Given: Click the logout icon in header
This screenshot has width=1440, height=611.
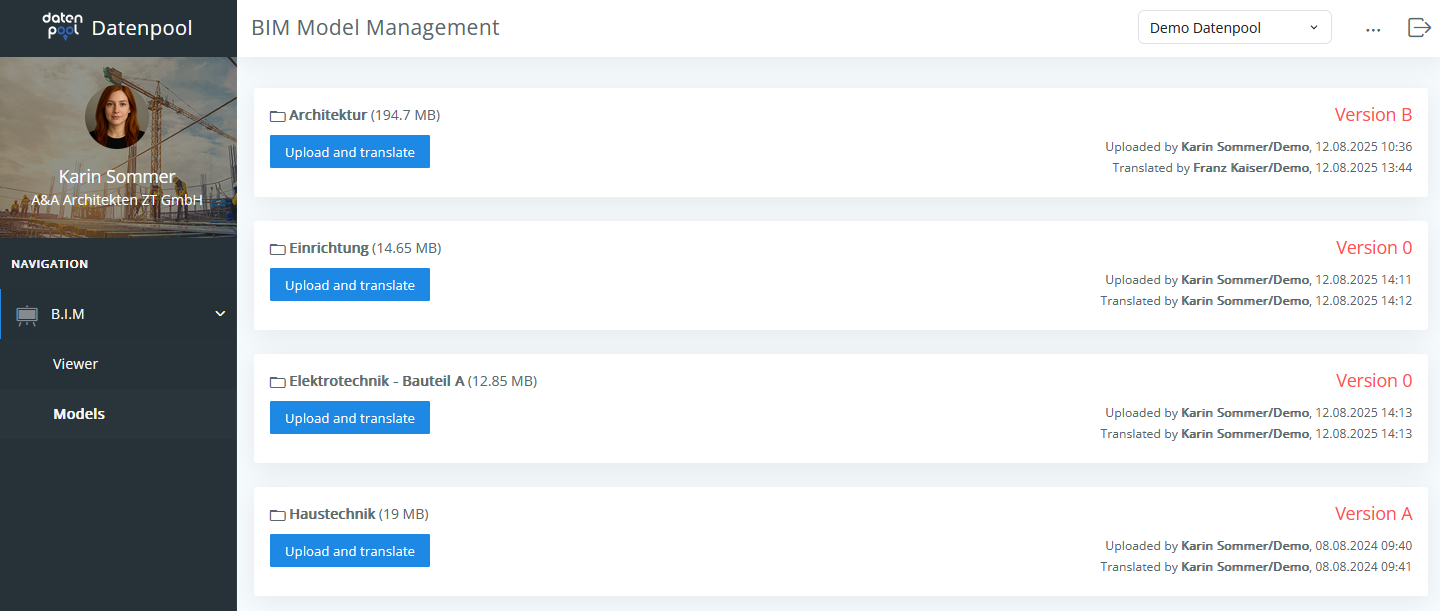Looking at the screenshot, I should (1419, 28).
